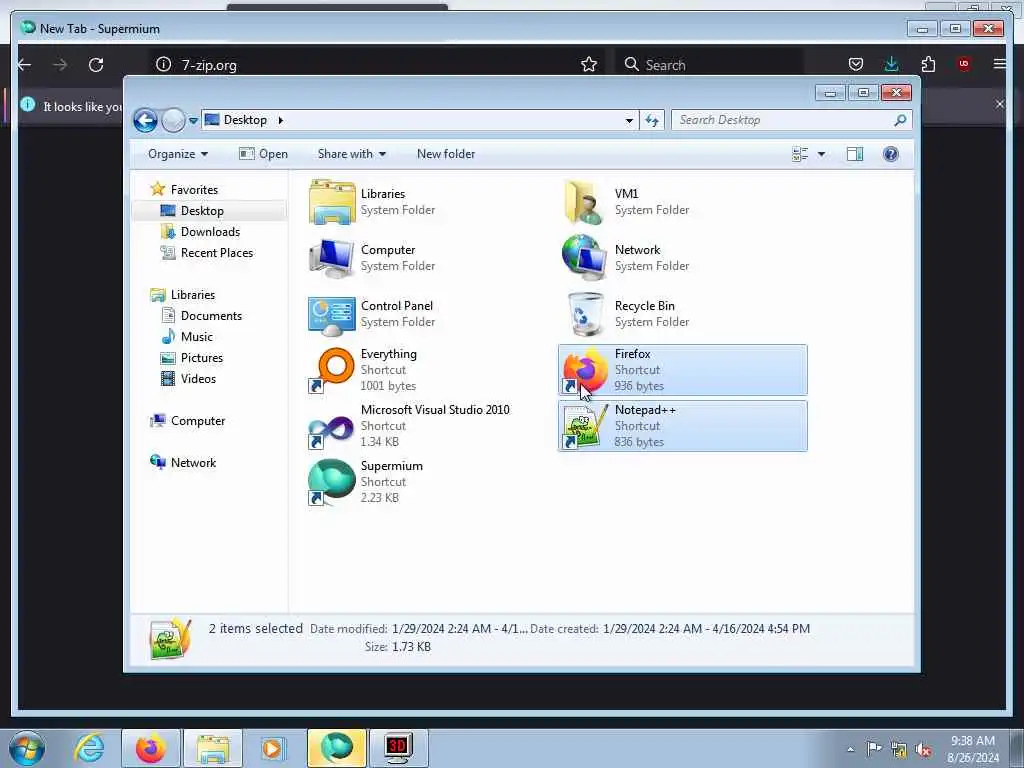Dismiss the browser notification bar with X
This screenshot has width=1024, height=768.
click(x=999, y=104)
